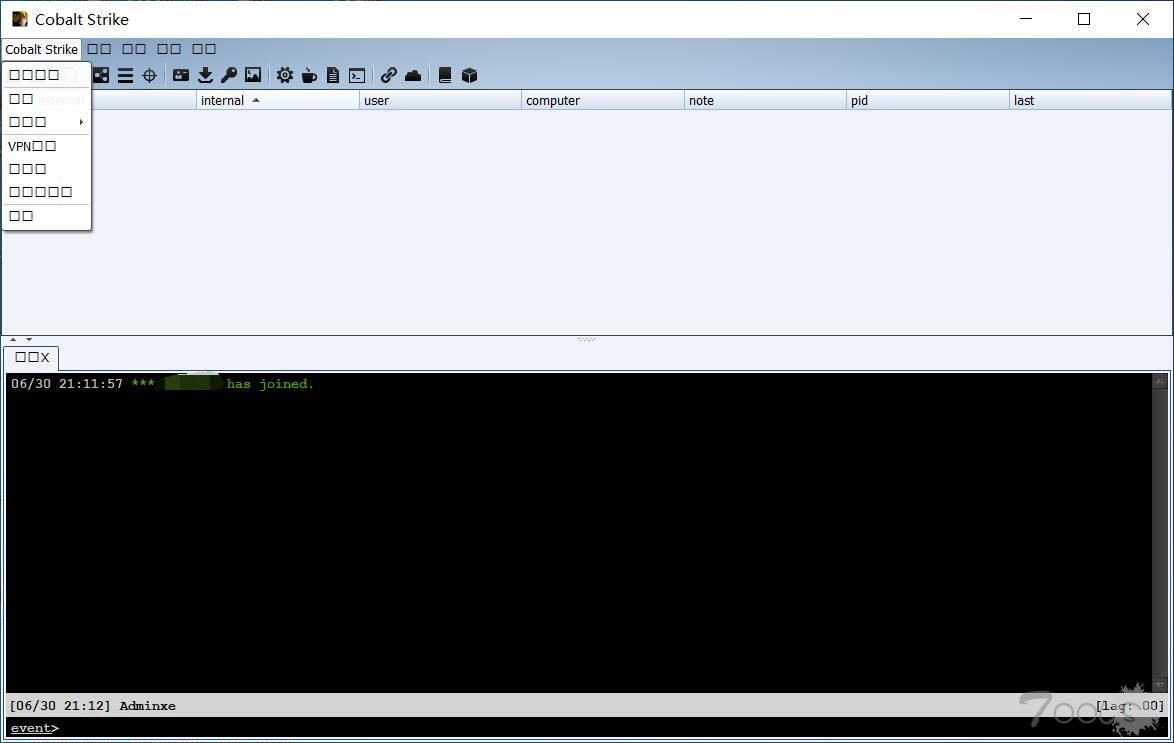Host a file via the chain-link icon
The image size is (1174, 743).
(389, 76)
